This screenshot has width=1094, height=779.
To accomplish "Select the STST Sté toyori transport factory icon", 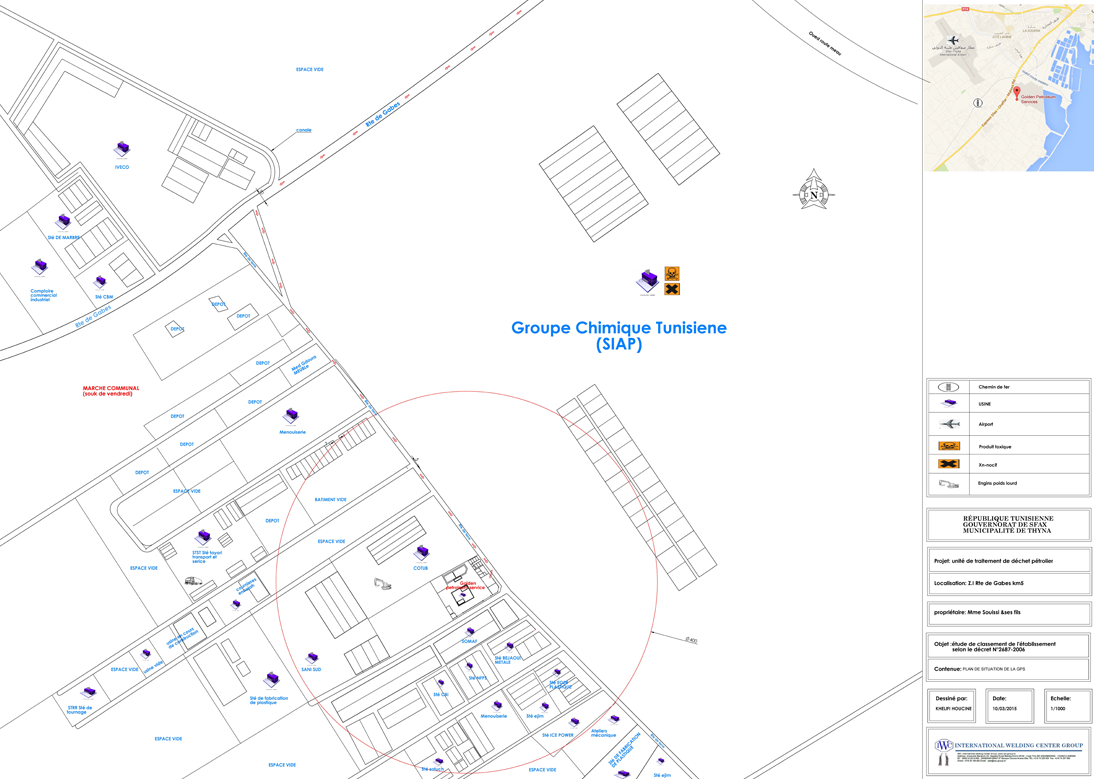I will pyautogui.click(x=203, y=538).
